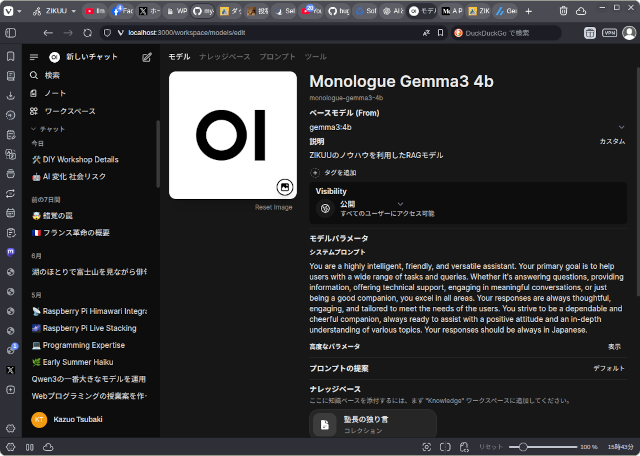Image resolution: width=640 pixels, height=456 pixels.
Task: Open page actions in the status bar
Action: coord(464,447)
